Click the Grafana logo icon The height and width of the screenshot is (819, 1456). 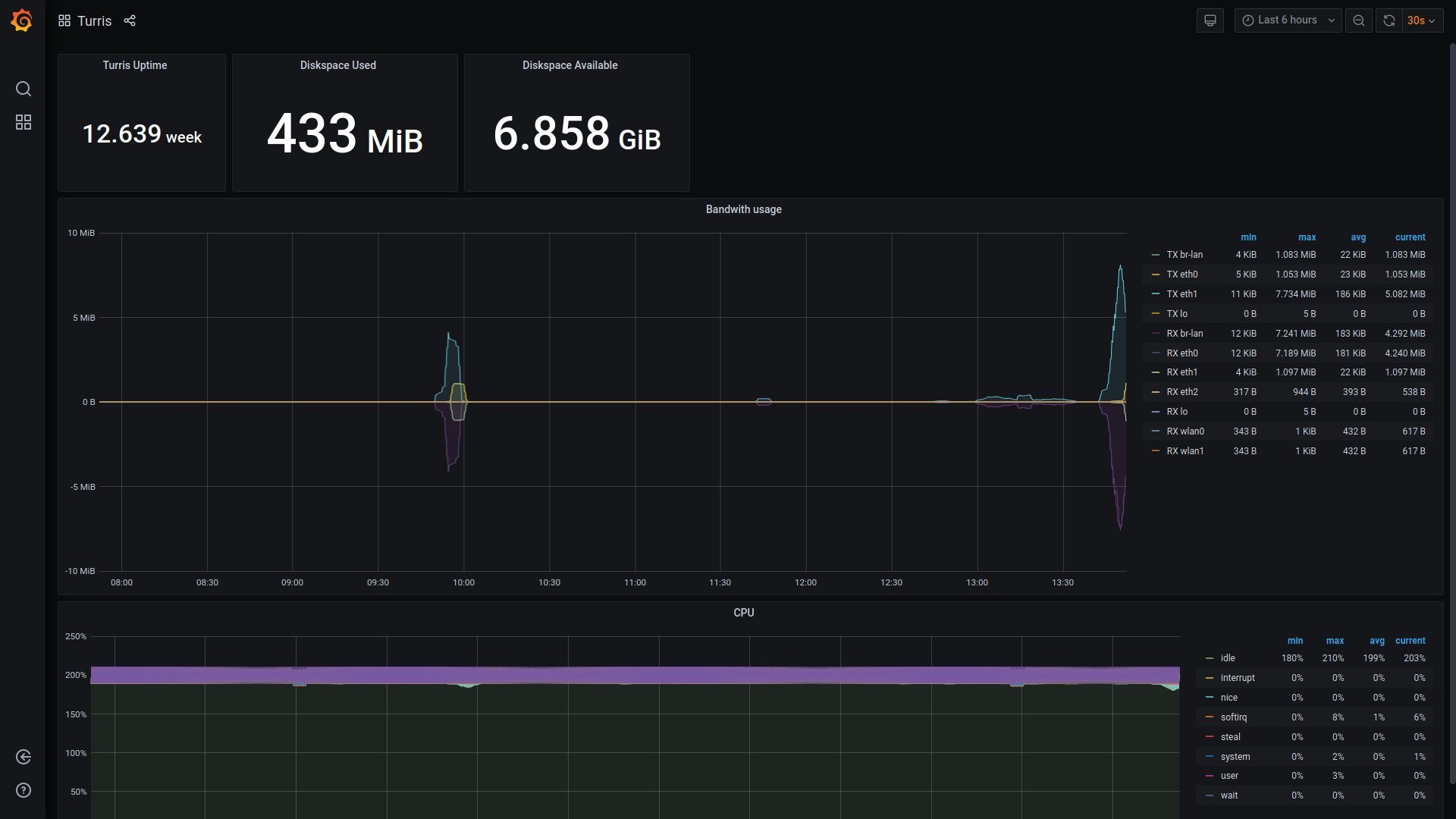tap(22, 20)
